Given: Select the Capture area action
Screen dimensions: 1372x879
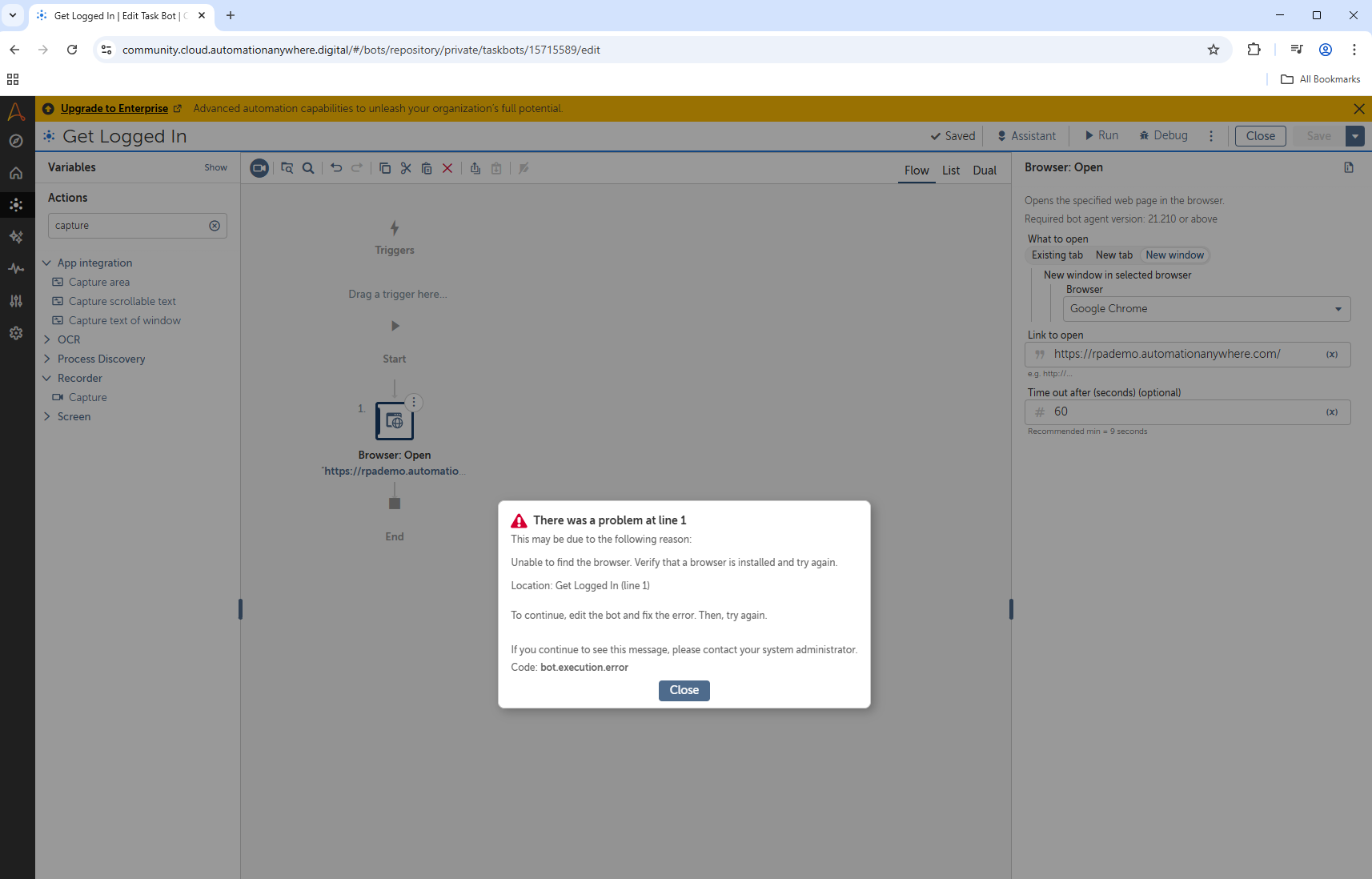Looking at the screenshot, I should coord(99,282).
